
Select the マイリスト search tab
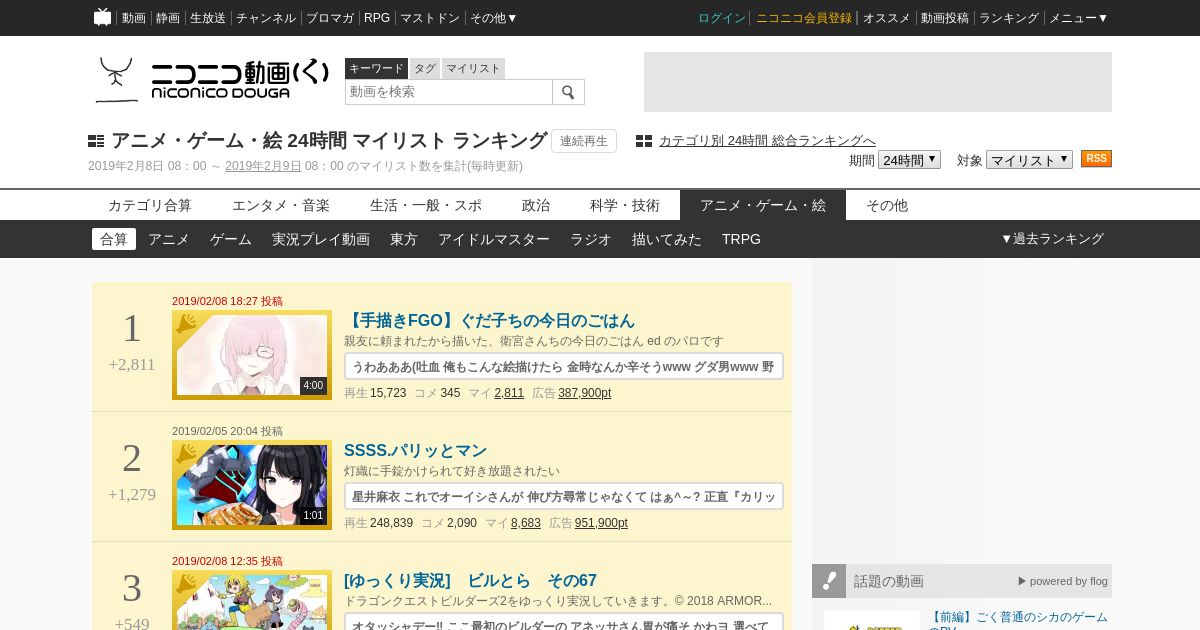click(x=473, y=68)
